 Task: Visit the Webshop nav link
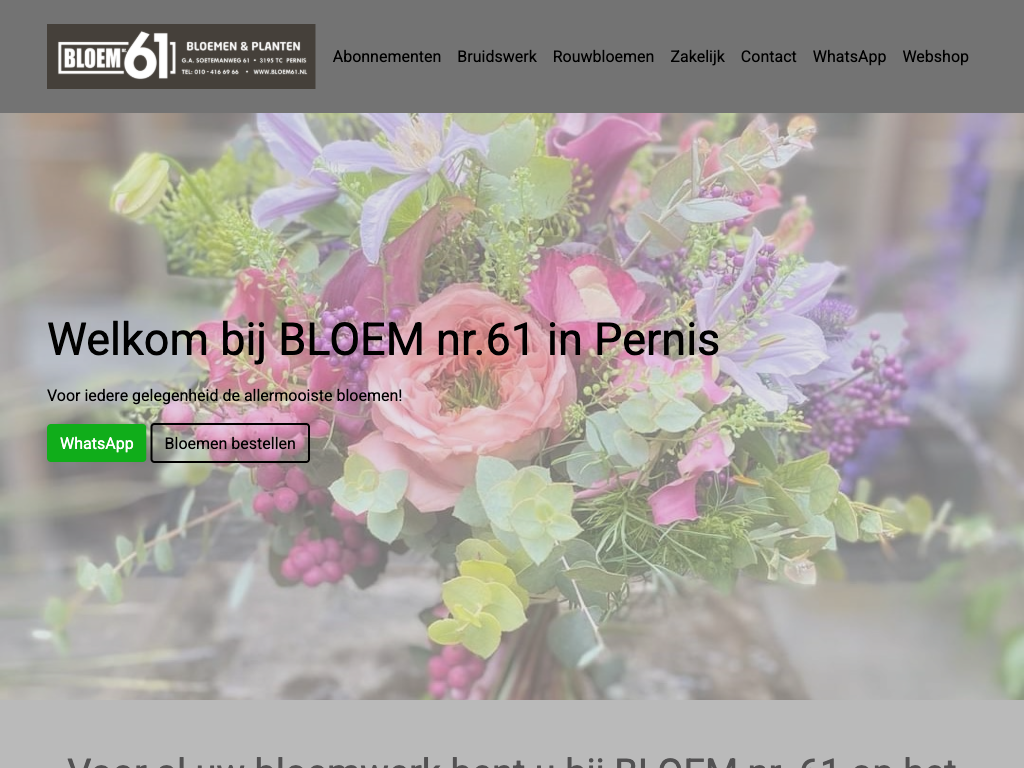935,57
